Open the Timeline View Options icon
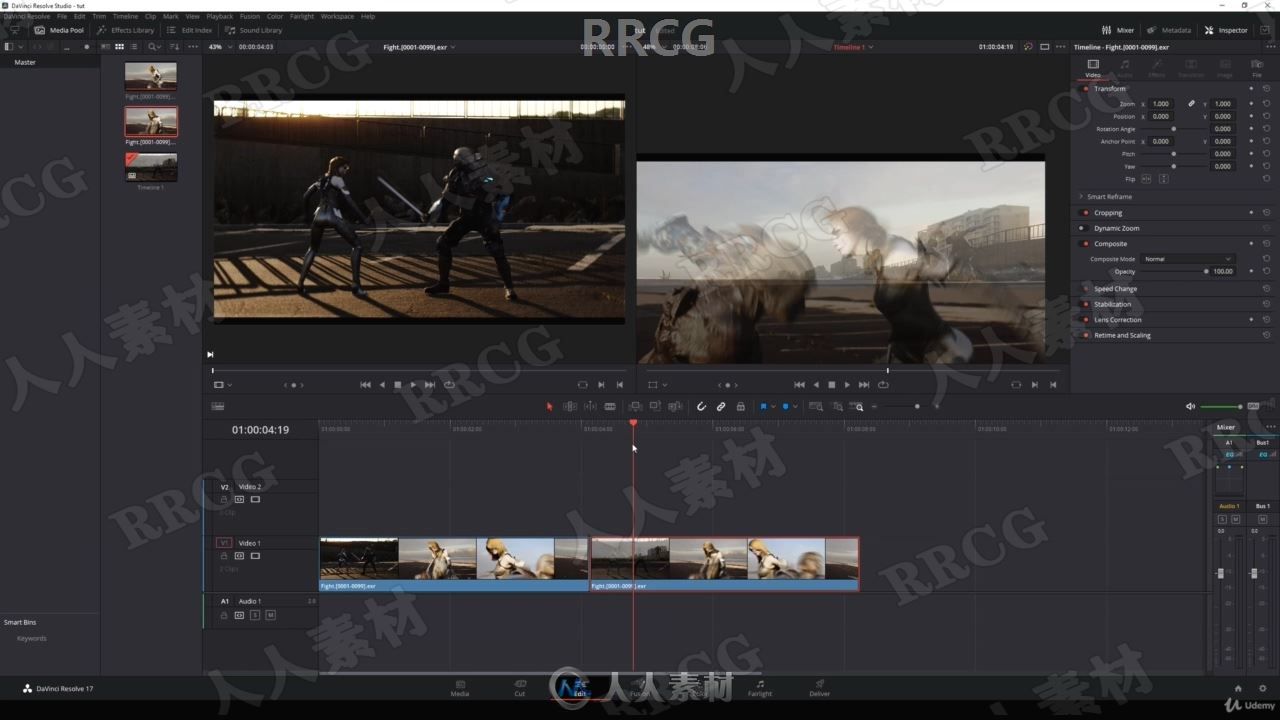This screenshot has height=720, width=1280. [218, 406]
